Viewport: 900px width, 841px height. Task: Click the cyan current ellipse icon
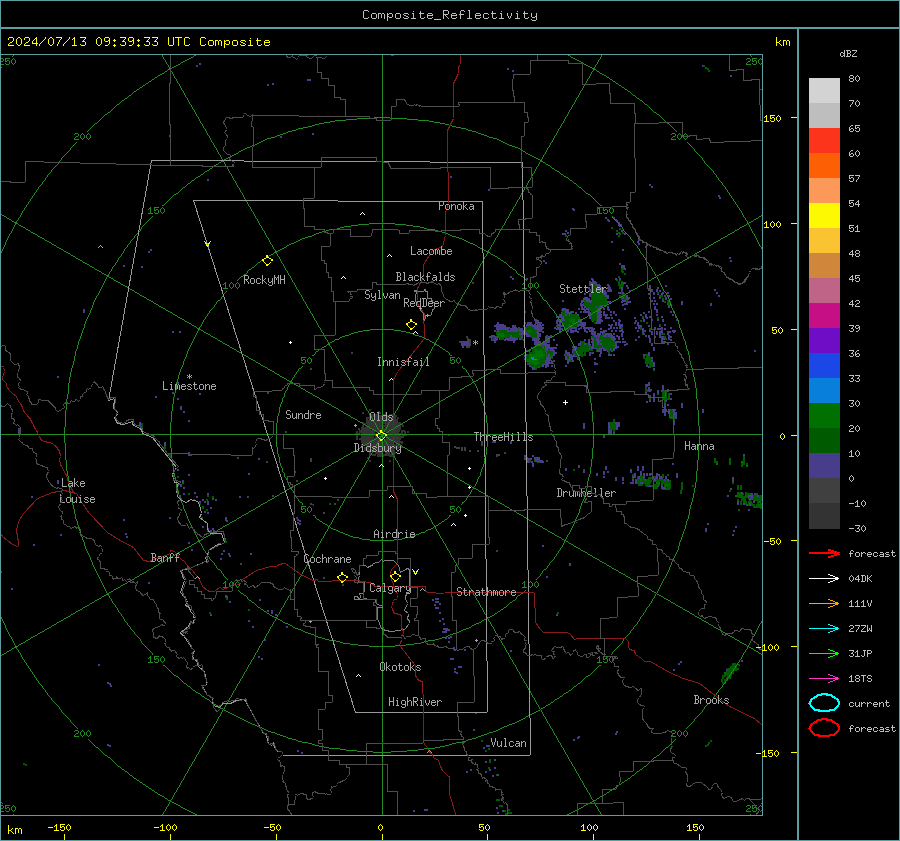(x=824, y=703)
